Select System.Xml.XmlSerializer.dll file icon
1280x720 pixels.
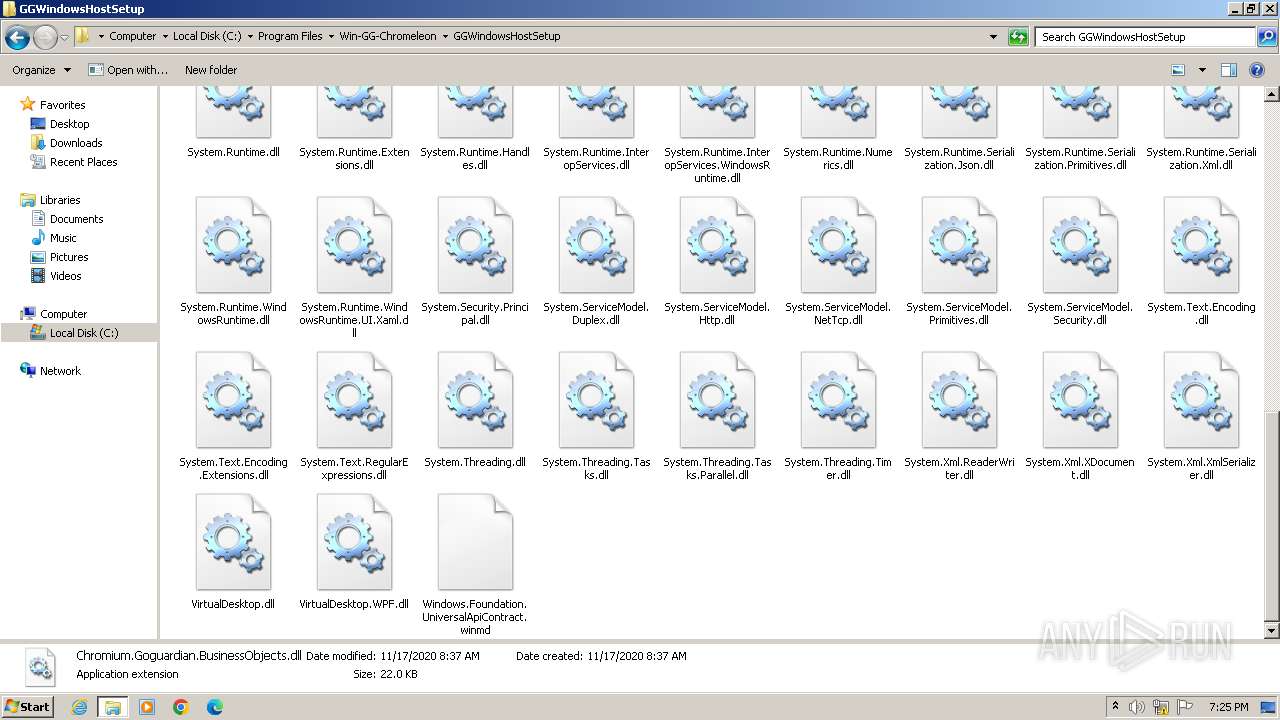[1201, 400]
